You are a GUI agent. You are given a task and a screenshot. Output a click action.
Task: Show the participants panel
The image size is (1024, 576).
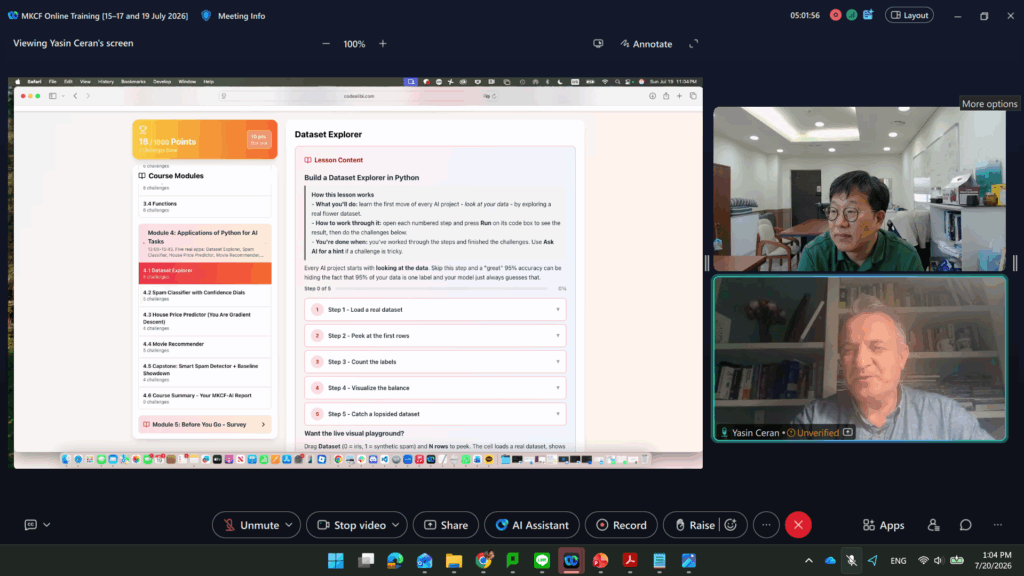click(933, 525)
